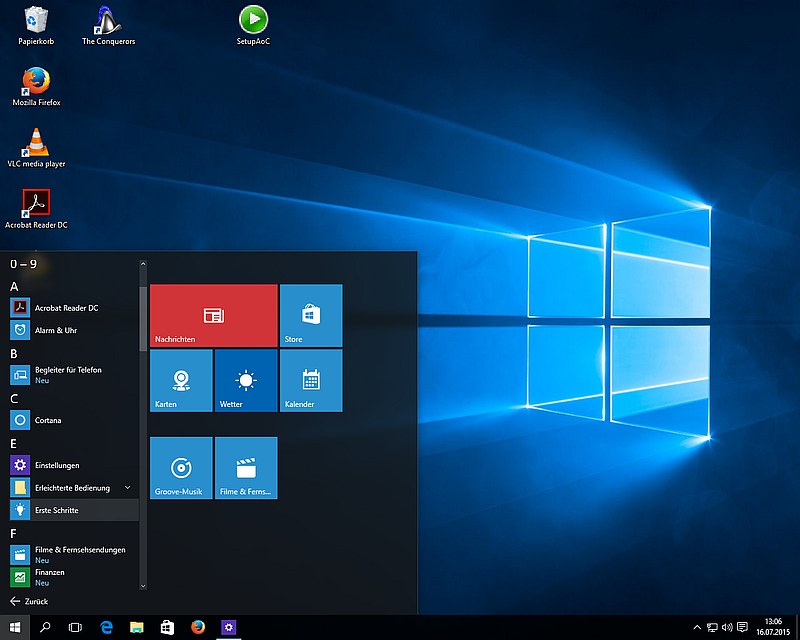Screen dimensions: 800x640
Task: Show hidden system tray icons
Action: coord(697,627)
